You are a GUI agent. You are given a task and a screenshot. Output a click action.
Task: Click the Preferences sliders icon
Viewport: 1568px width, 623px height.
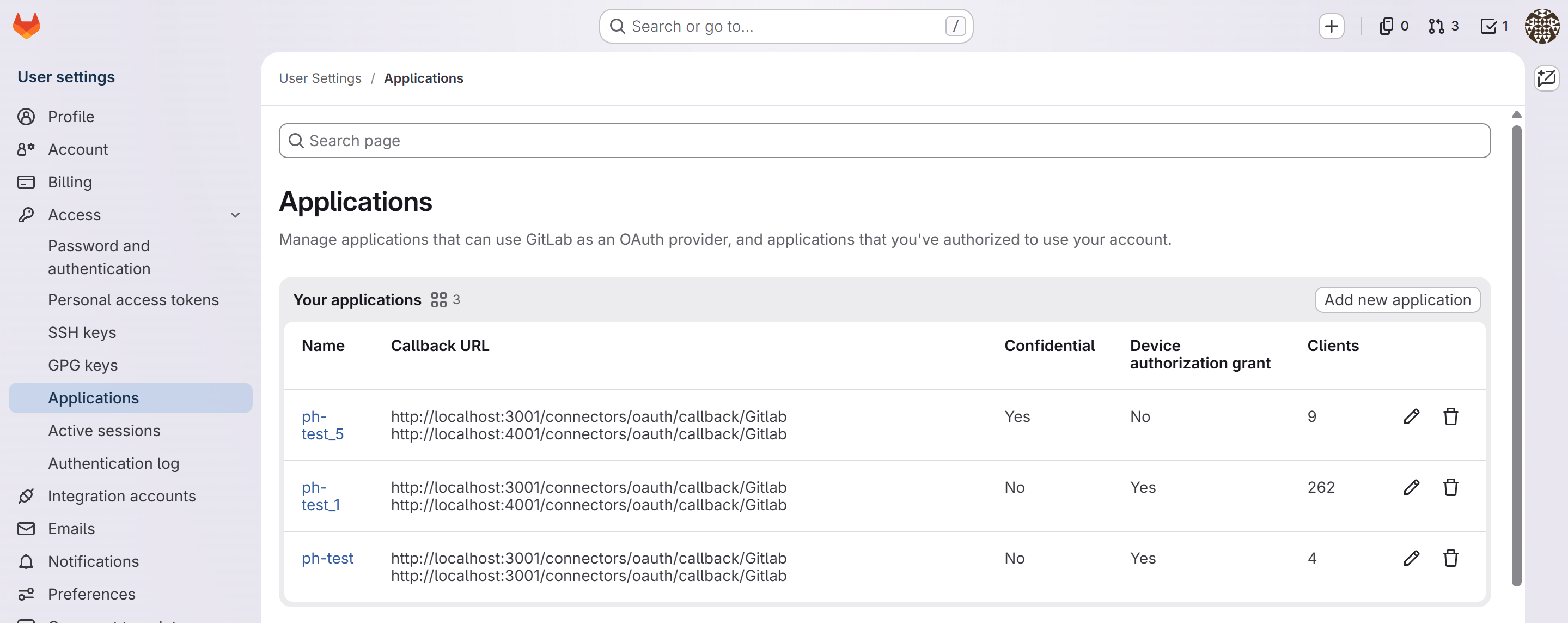26,594
